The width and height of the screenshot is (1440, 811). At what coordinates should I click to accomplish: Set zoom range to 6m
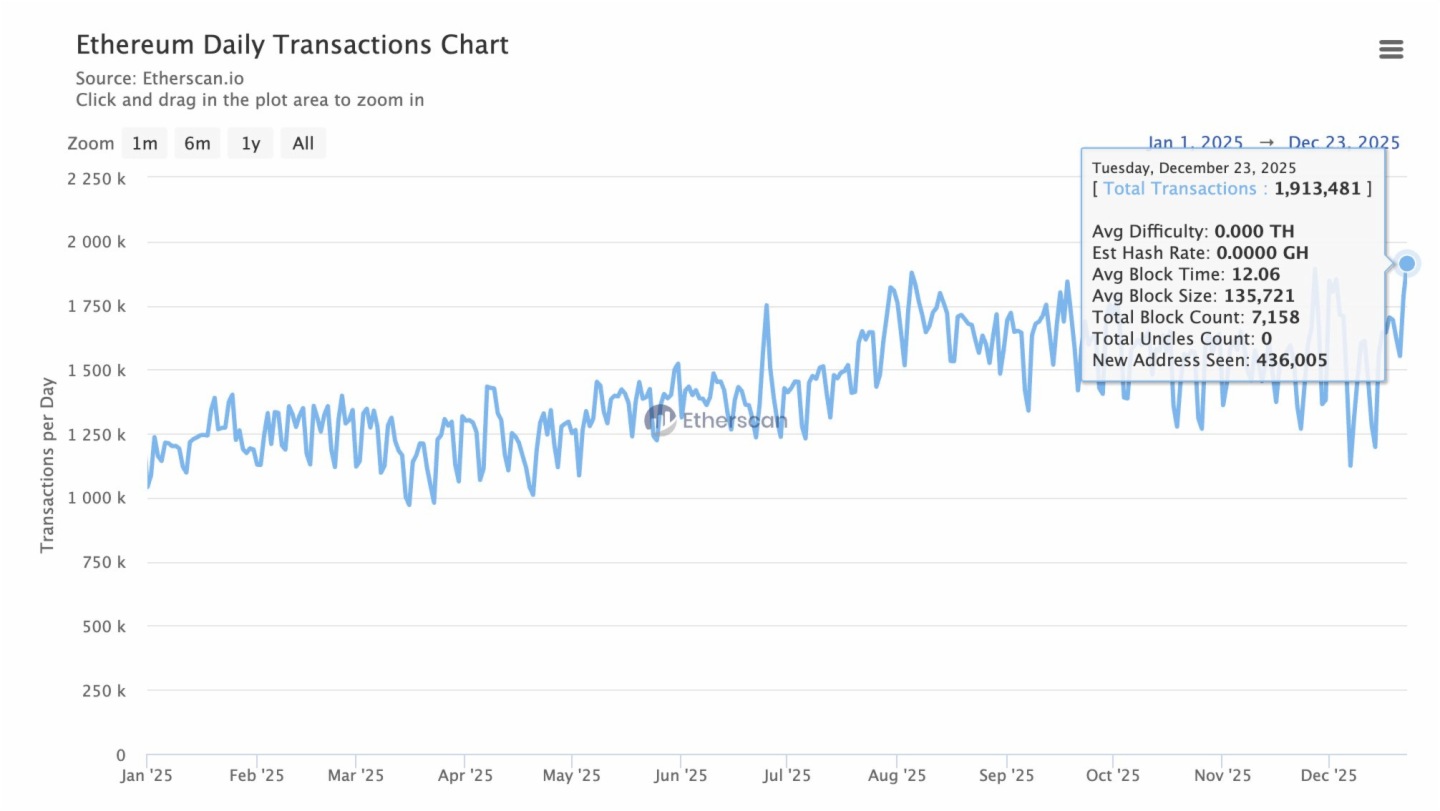pyautogui.click(x=197, y=143)
